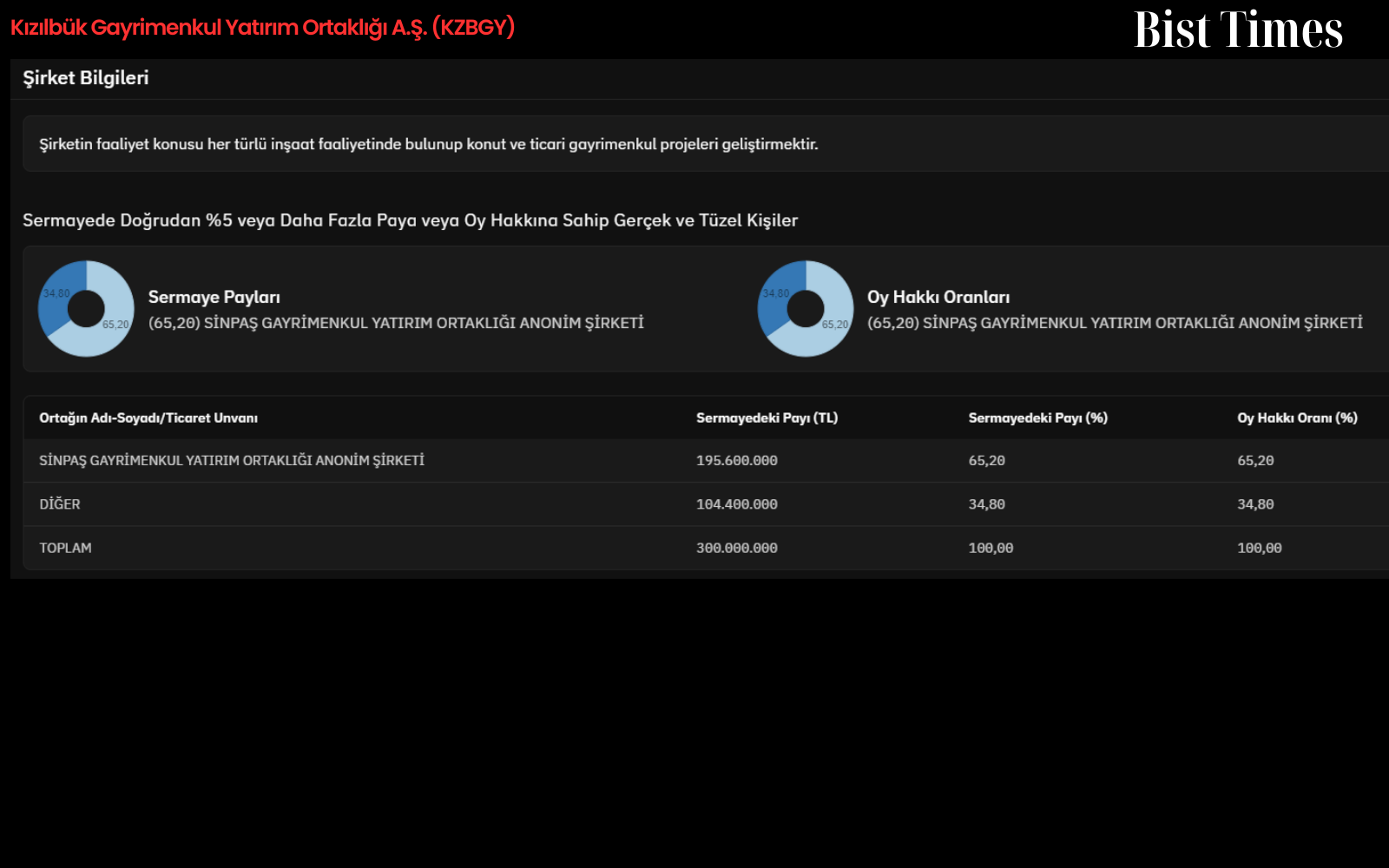Click the Oy Hakkı chart legend entry
This screenshot has width=1389, height=868.
[1115, 323]
